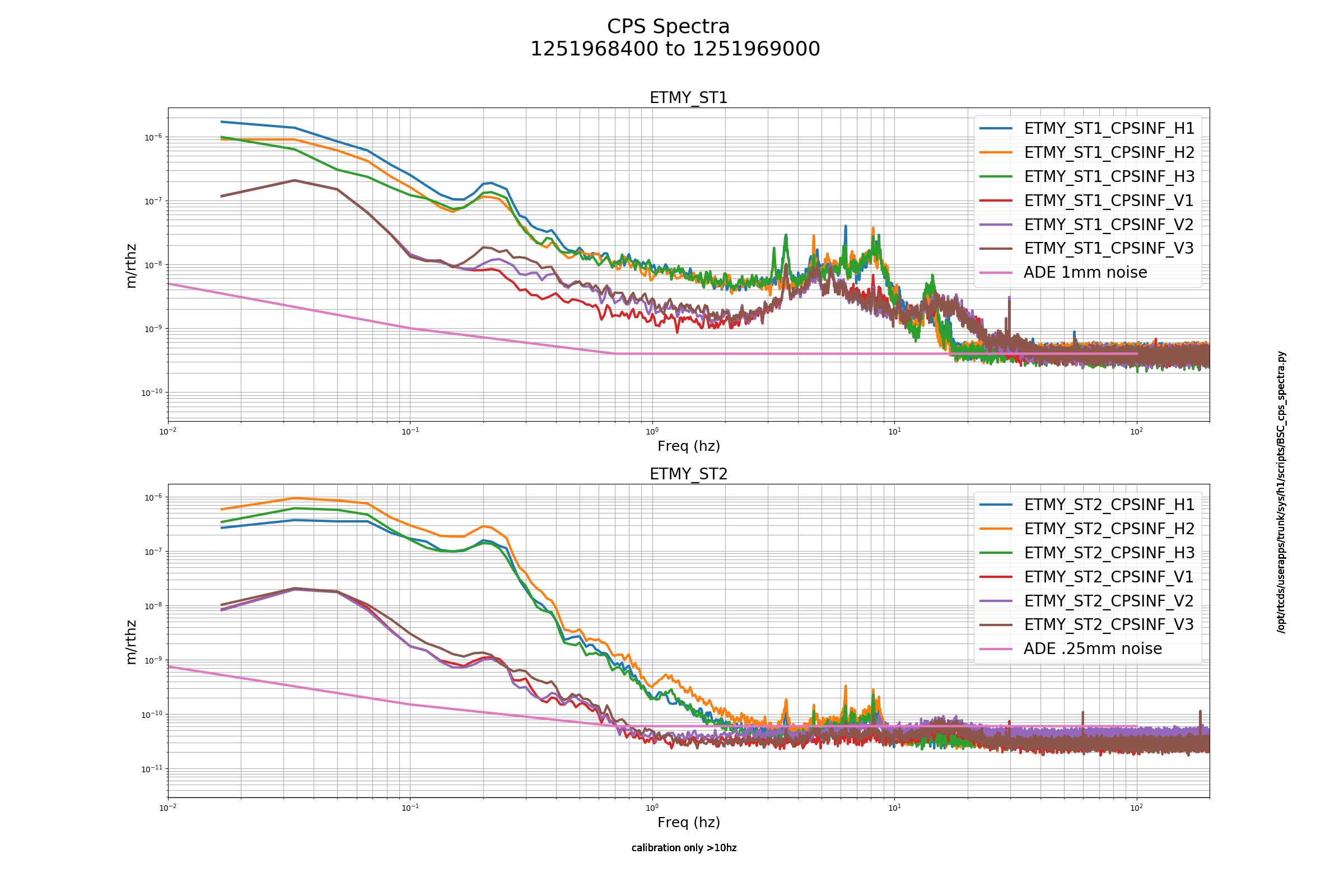
Task: Click the green line sample beside ETMY_ST1_CPSINF_H3
Action: [x=996, y=176]
